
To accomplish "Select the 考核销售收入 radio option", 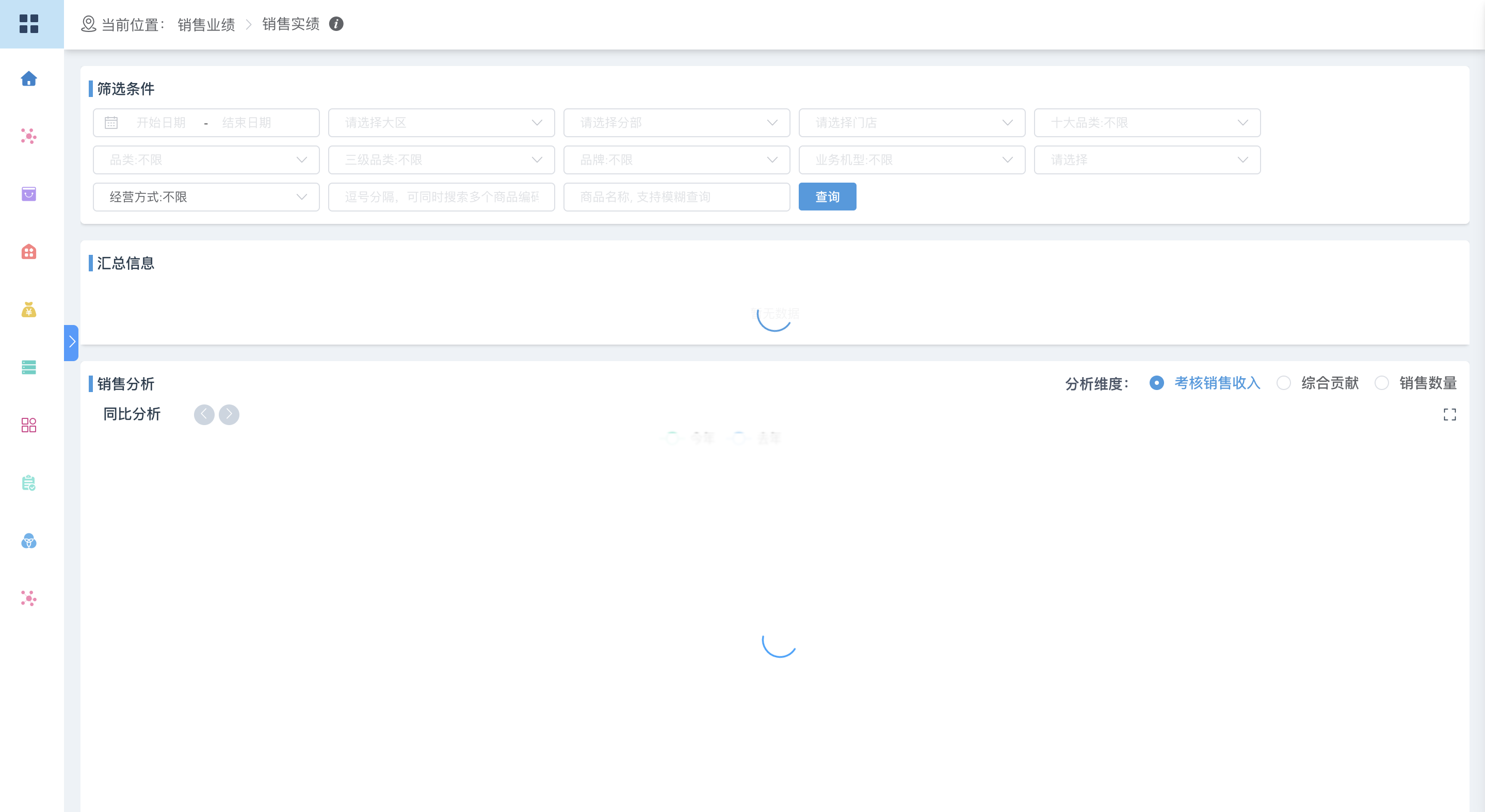I will coord(1156,383).
